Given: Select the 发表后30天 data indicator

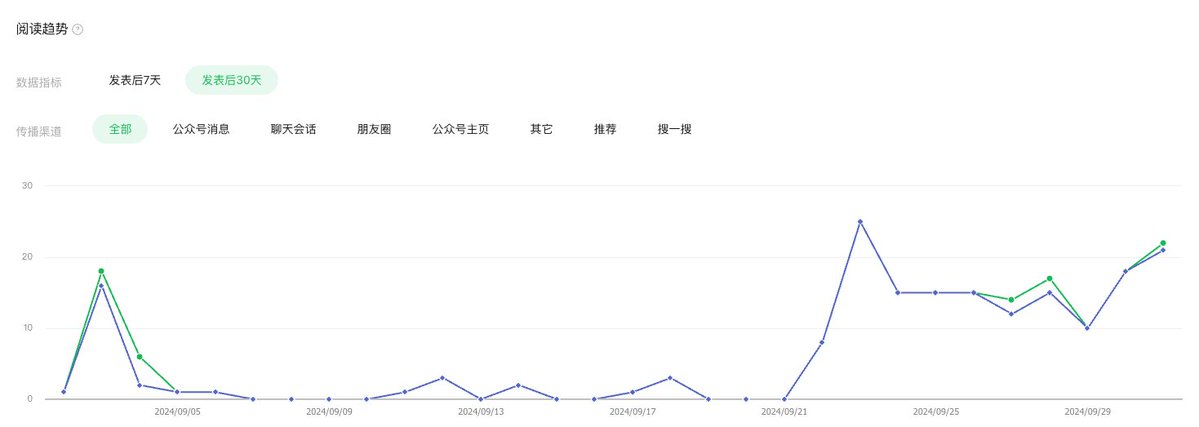Looking at the screenshot, I should coord(232,80).
